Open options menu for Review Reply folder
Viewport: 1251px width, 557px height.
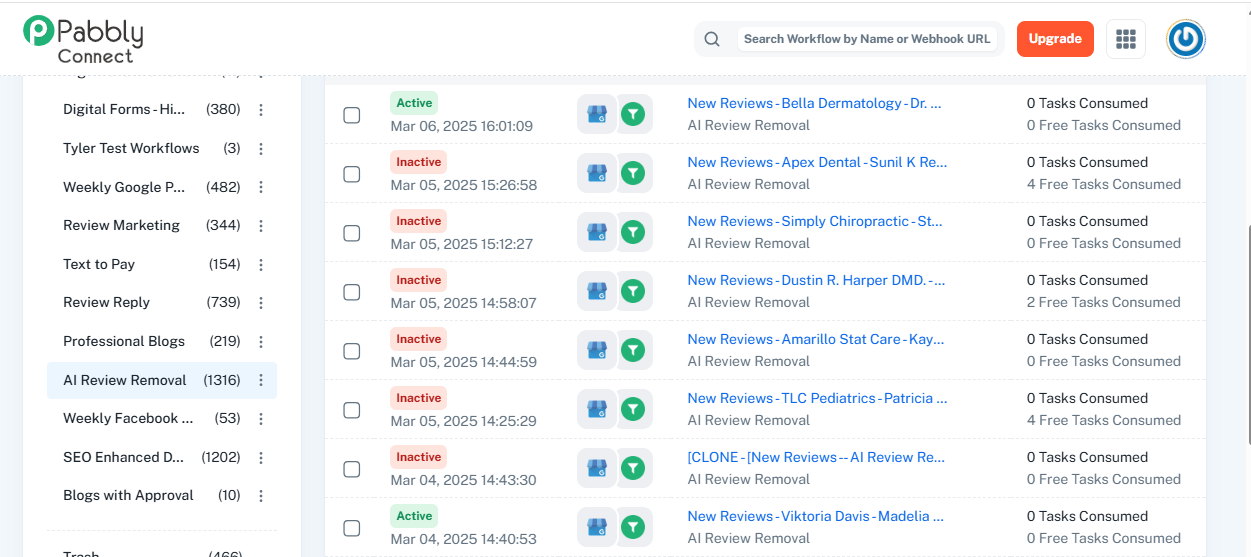tap(261, 303)
